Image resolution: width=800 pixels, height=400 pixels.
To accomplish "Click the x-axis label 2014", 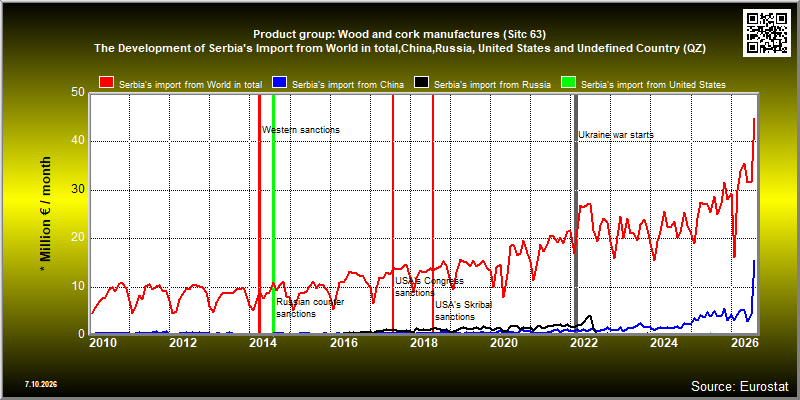I will [x=263, y=343].
